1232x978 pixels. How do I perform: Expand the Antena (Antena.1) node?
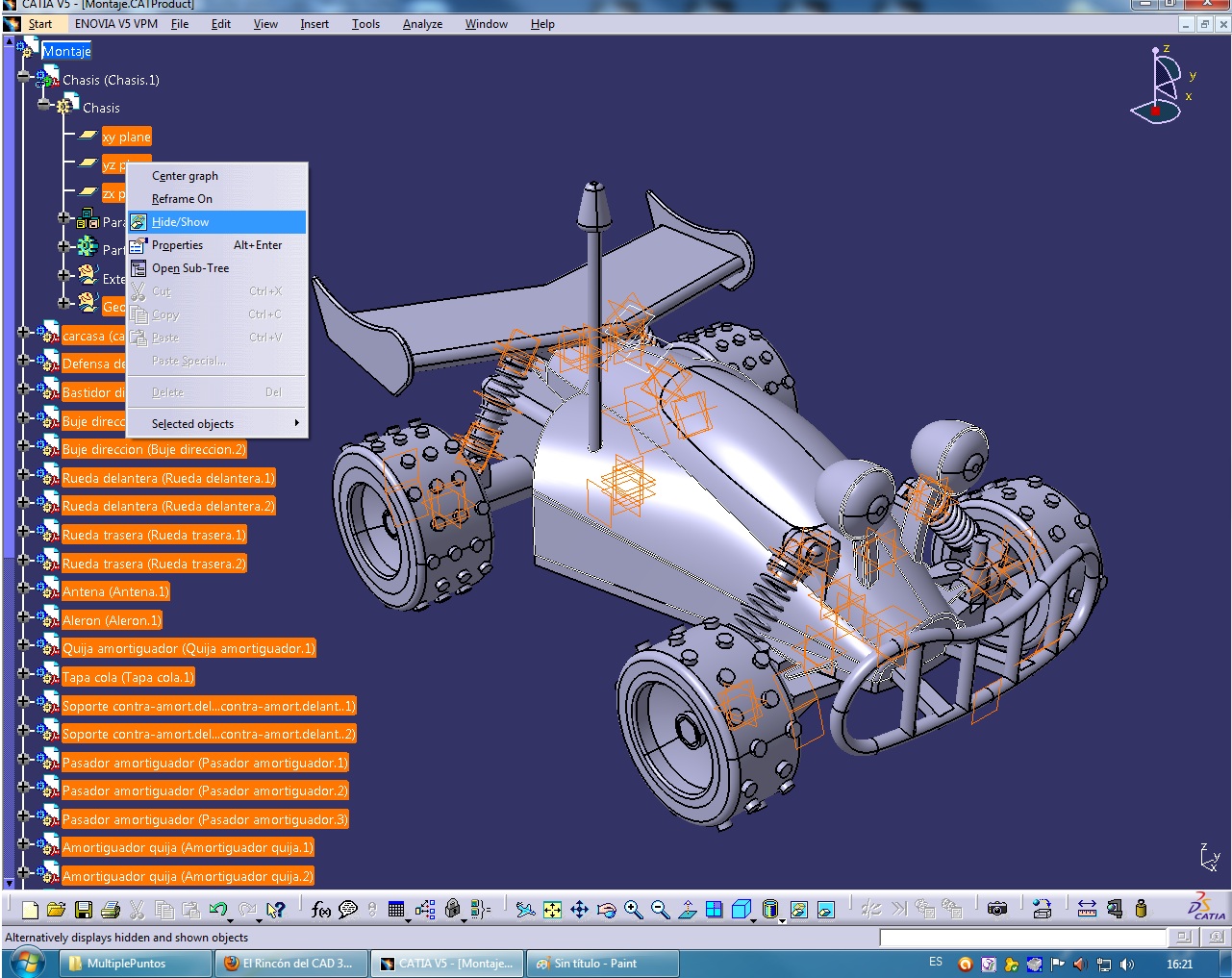23,588
